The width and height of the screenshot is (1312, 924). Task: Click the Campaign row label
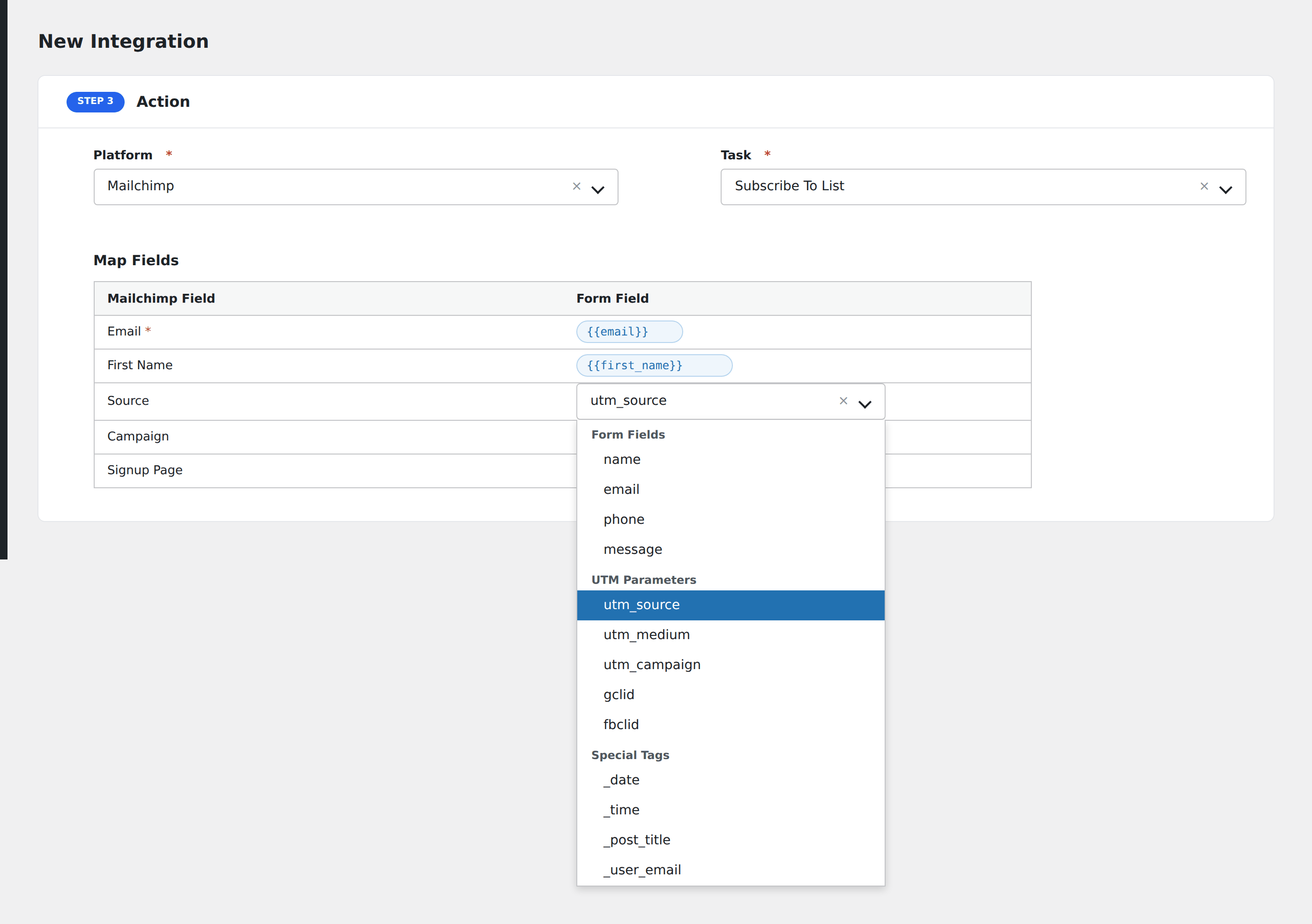click(x=138, y=437)
